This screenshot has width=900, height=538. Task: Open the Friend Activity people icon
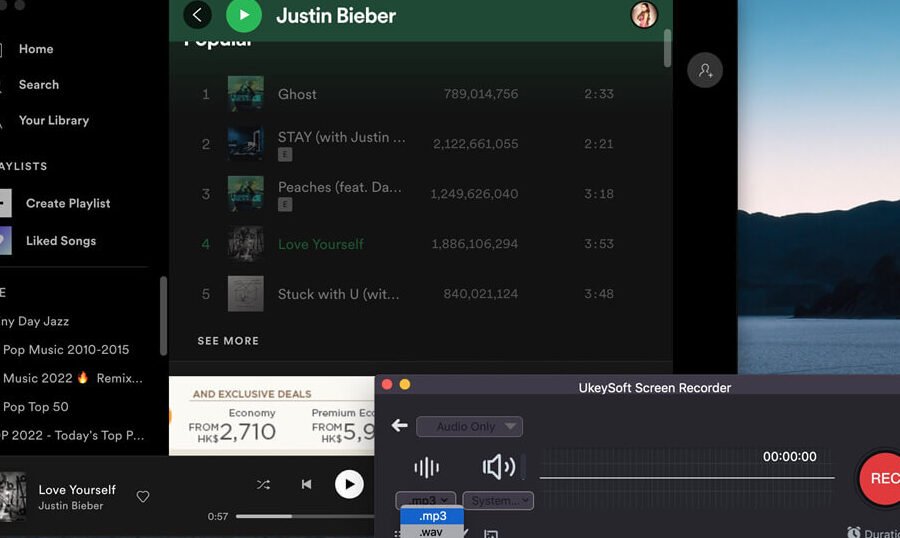705,70
